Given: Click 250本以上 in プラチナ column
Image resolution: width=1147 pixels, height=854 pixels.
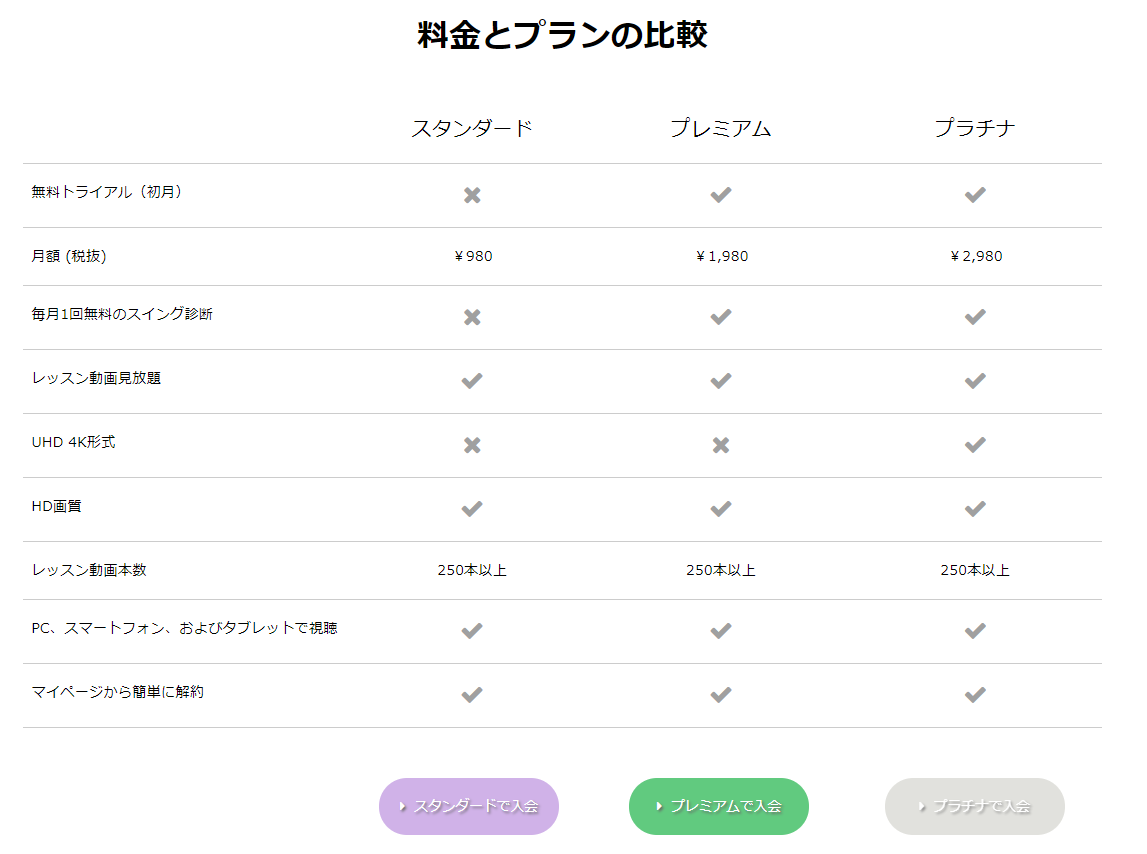Looking at the screenshot, I should (x=975, y=570).
